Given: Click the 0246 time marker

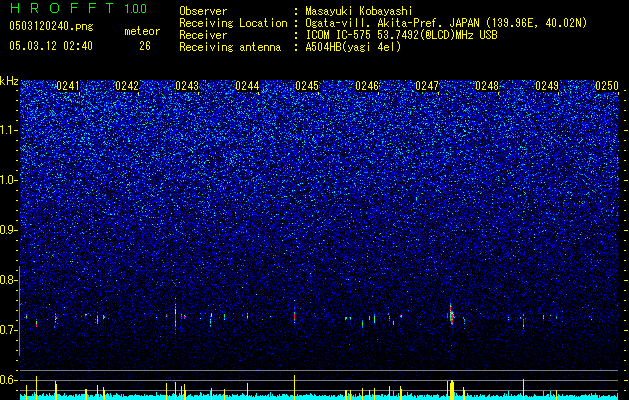Looking at the screenshot, I should [x=367, y=86].
